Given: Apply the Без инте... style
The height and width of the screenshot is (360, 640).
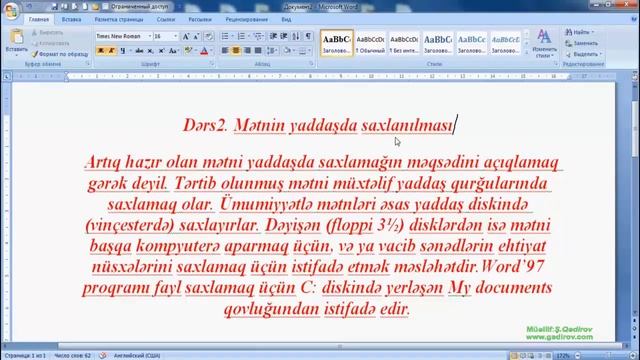Looking at the screenshot, I should coord(404,43).
